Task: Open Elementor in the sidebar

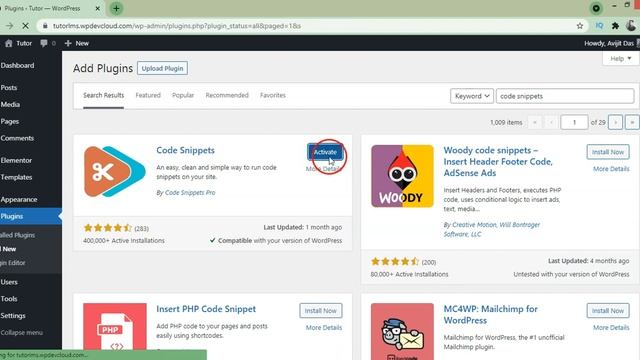Action: pyautogui.click(x=16, y=160)
